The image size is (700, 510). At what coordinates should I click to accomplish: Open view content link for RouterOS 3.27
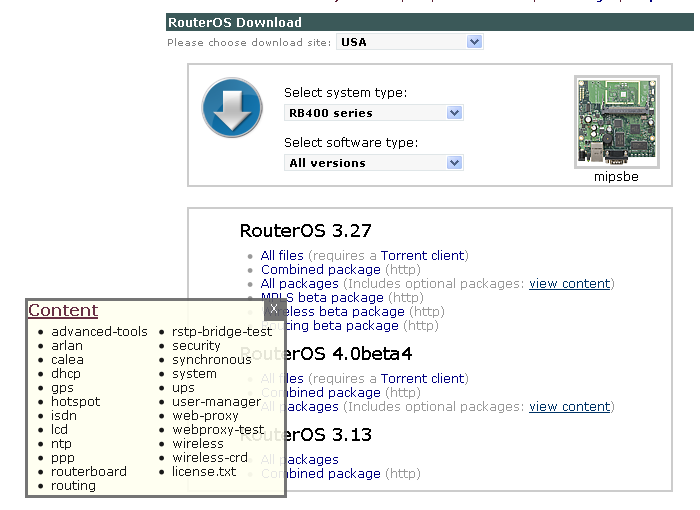point(569,284)
